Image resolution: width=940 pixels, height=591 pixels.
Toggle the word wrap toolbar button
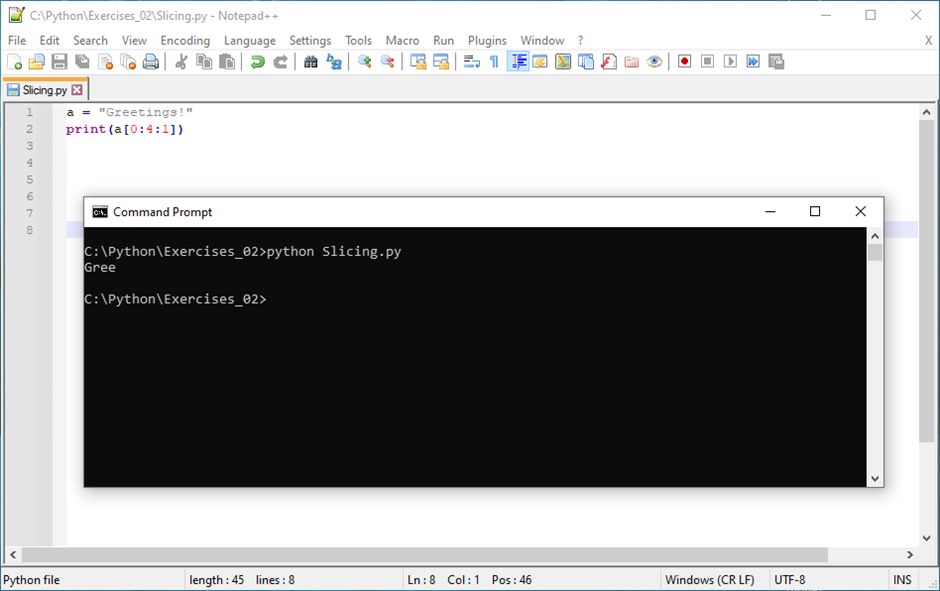(471, 62)
